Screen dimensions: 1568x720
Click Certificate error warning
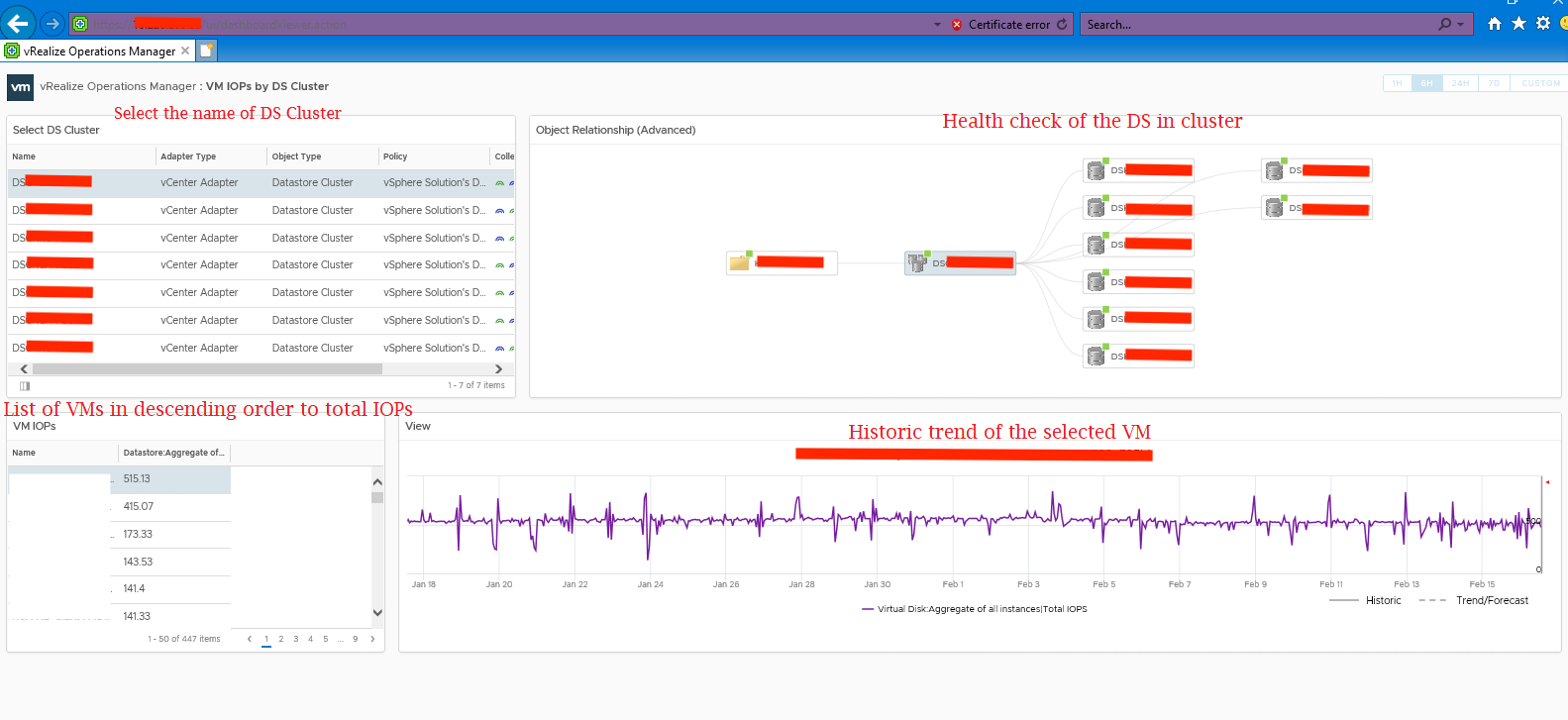[x=1000, y=25]
